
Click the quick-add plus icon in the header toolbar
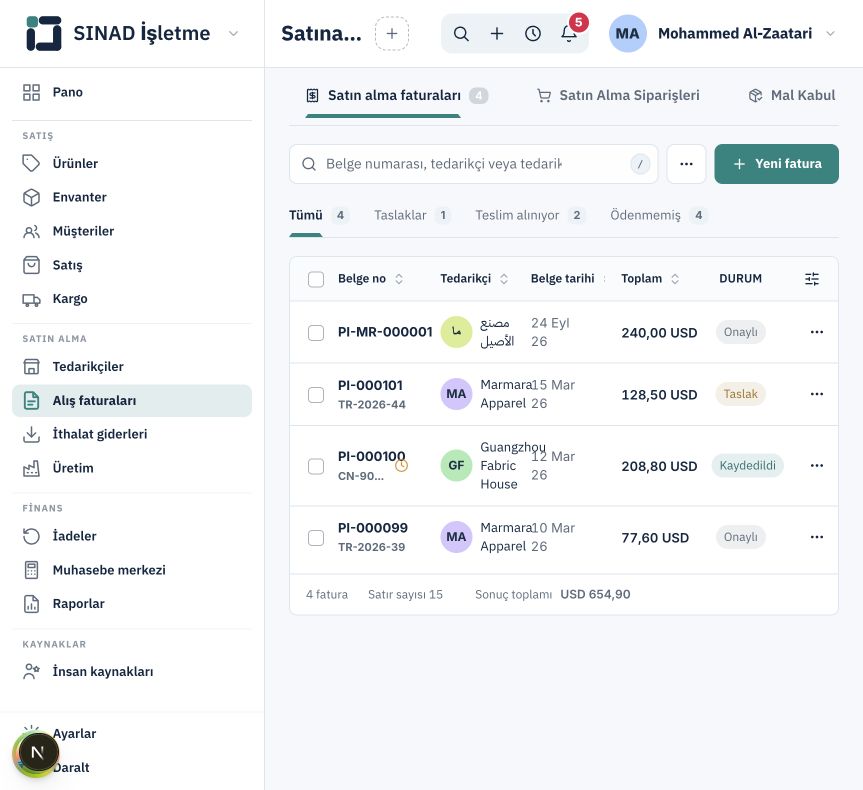pyautogui.click(x=497, y=34)
